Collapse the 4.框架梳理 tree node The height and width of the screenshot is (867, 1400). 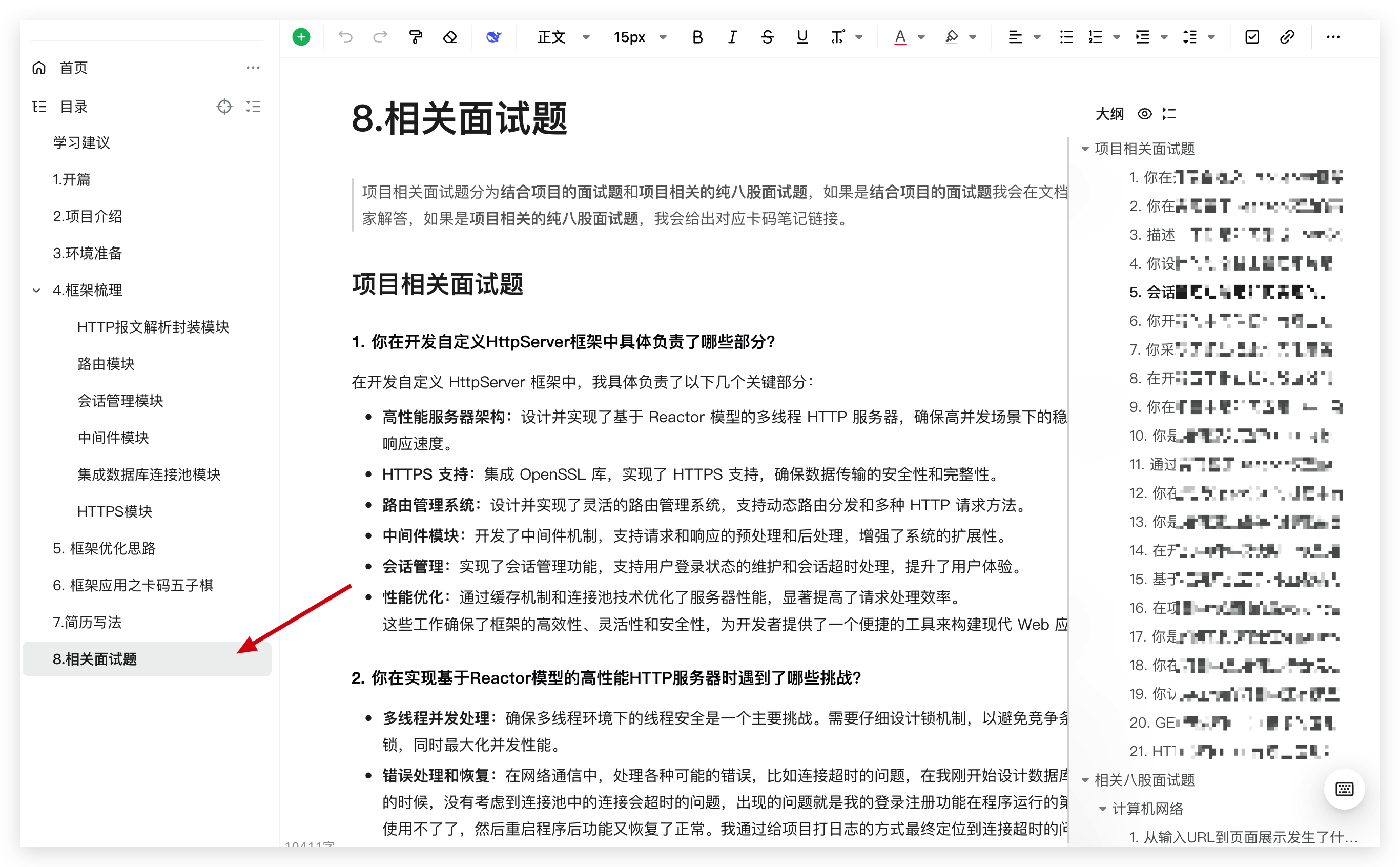coord(37,291)
